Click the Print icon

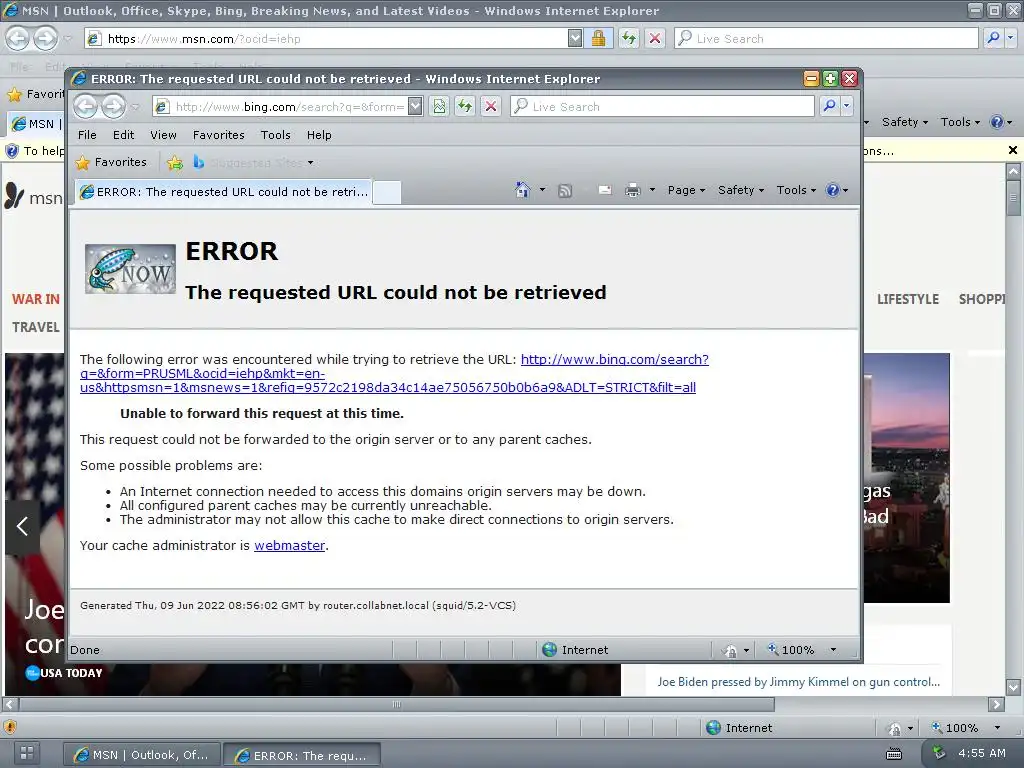(x=633, y=190)
